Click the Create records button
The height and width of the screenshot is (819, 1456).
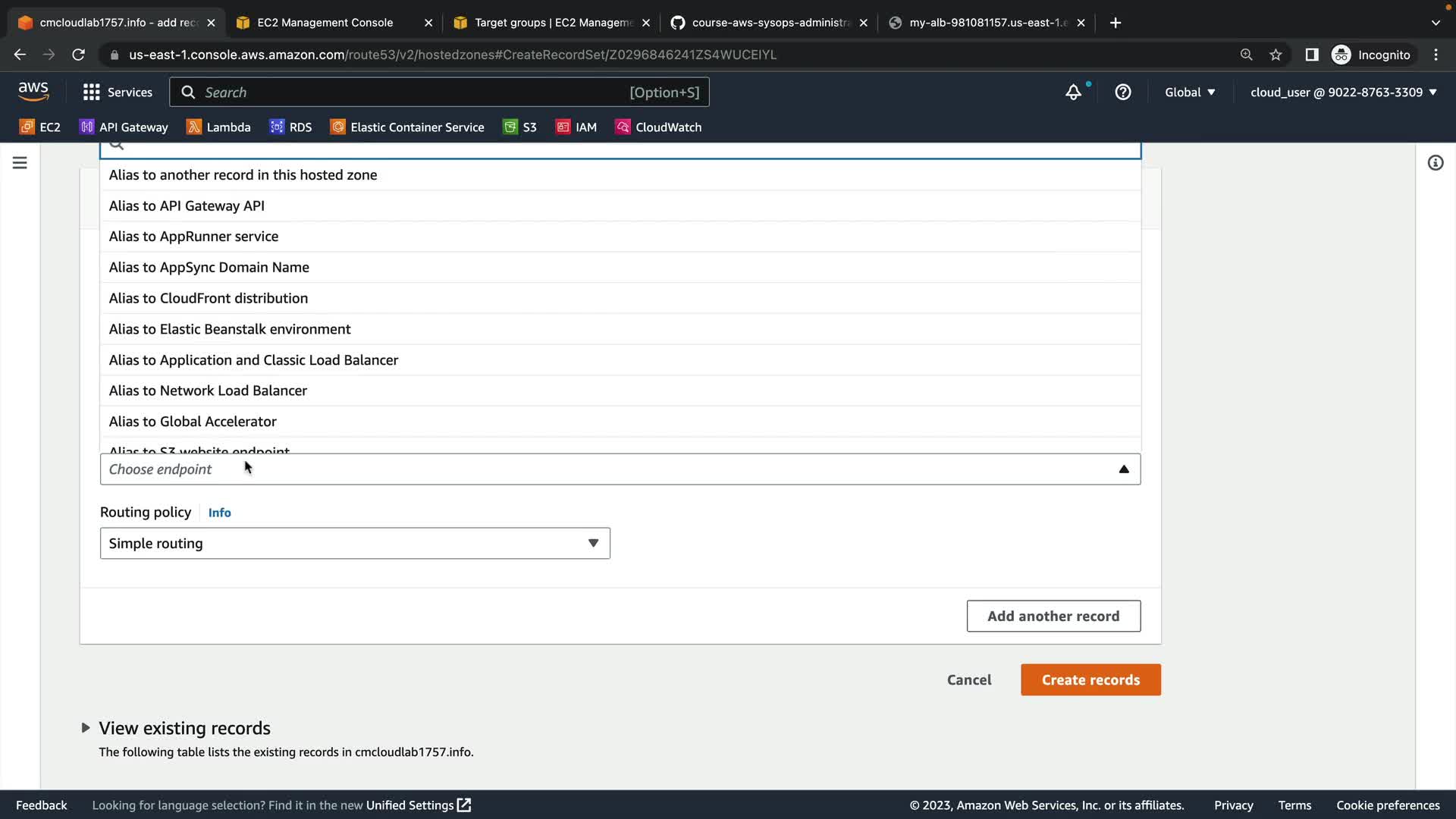pos(1090,680)
